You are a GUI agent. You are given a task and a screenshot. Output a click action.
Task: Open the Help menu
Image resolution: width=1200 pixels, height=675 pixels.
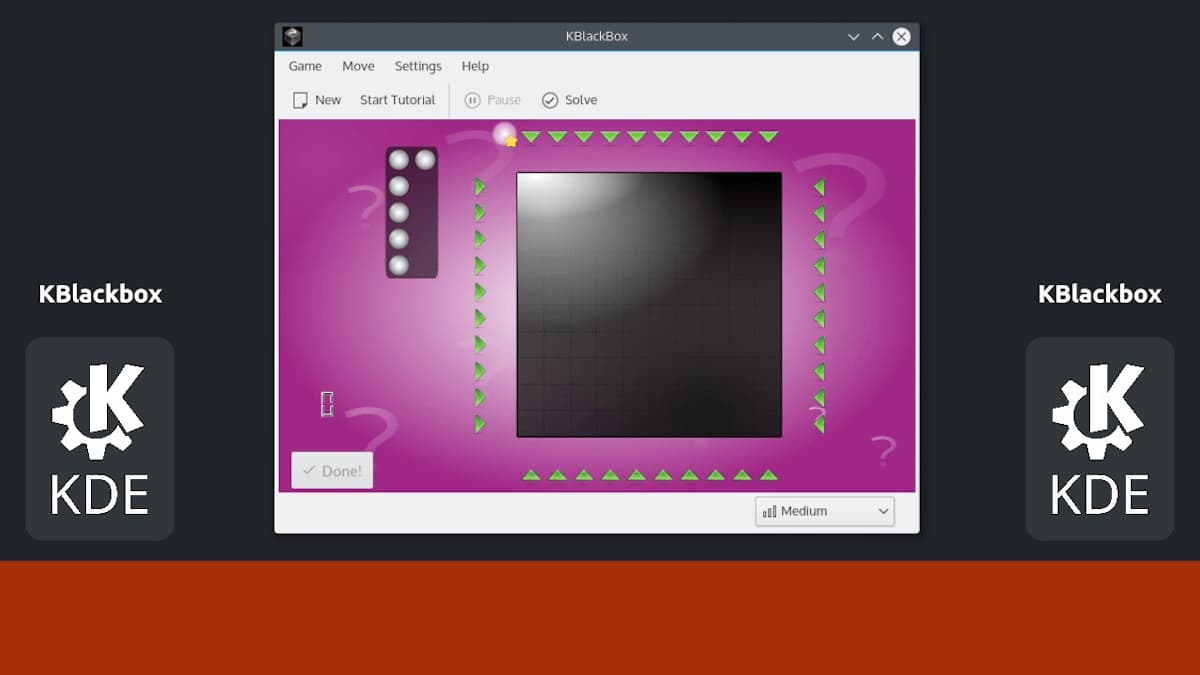475,66
